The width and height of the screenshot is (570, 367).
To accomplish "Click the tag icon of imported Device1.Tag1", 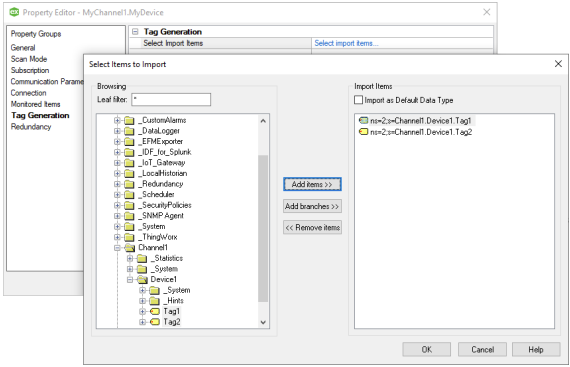I will coord(364,121).
